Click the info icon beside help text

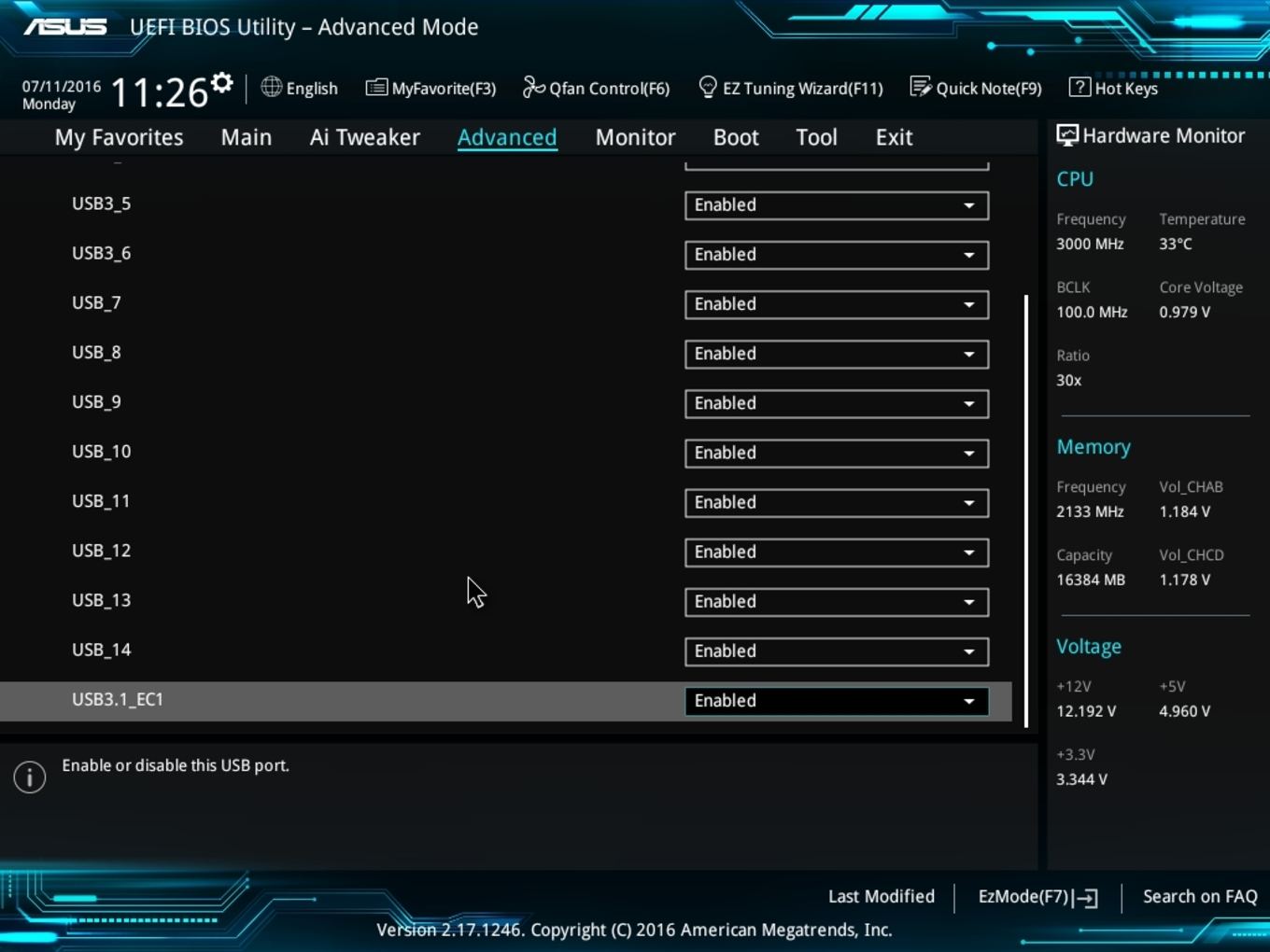(x=30, y=777)
